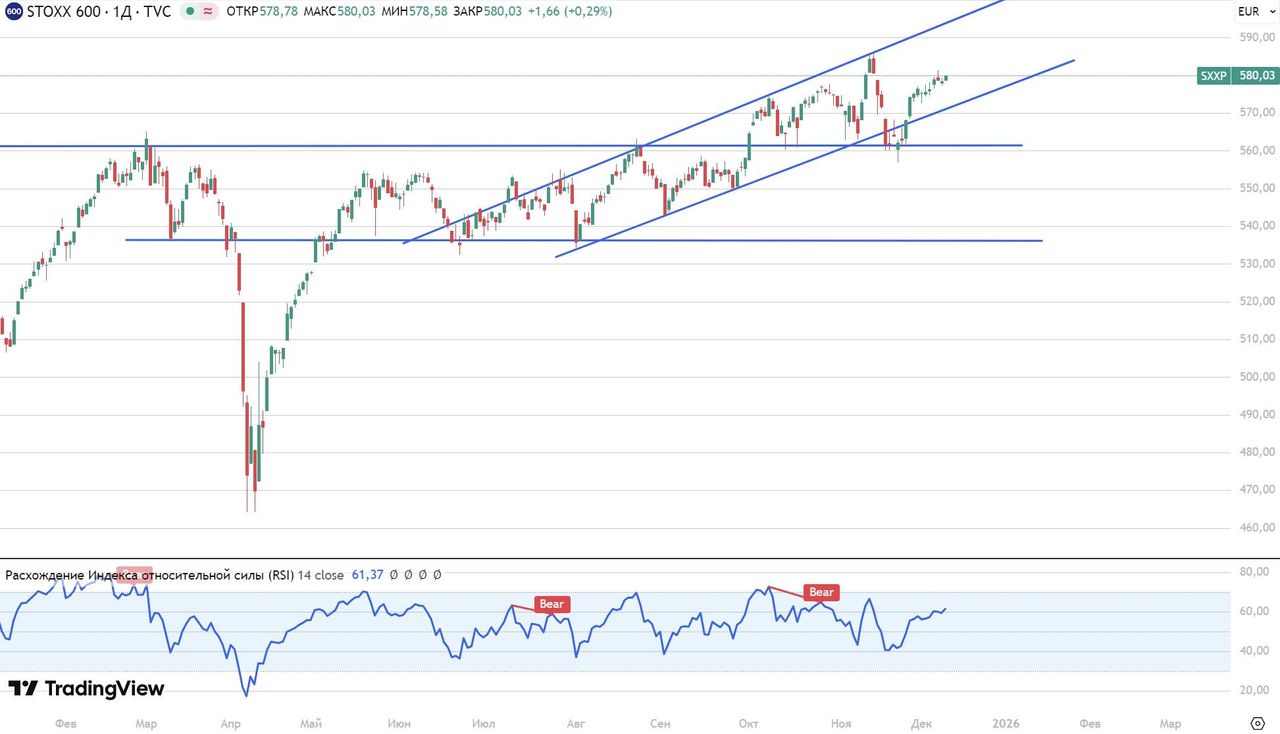Click the RSI value 61,37 in legend
Image resolution: width=1280 pixels, height=734 pixels.
[365, 575]
